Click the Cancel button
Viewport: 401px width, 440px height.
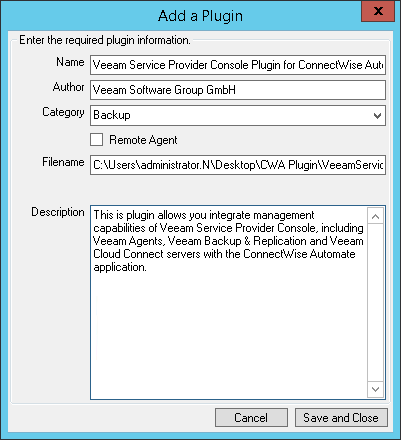pyautogui.click(x=251, y=418)
